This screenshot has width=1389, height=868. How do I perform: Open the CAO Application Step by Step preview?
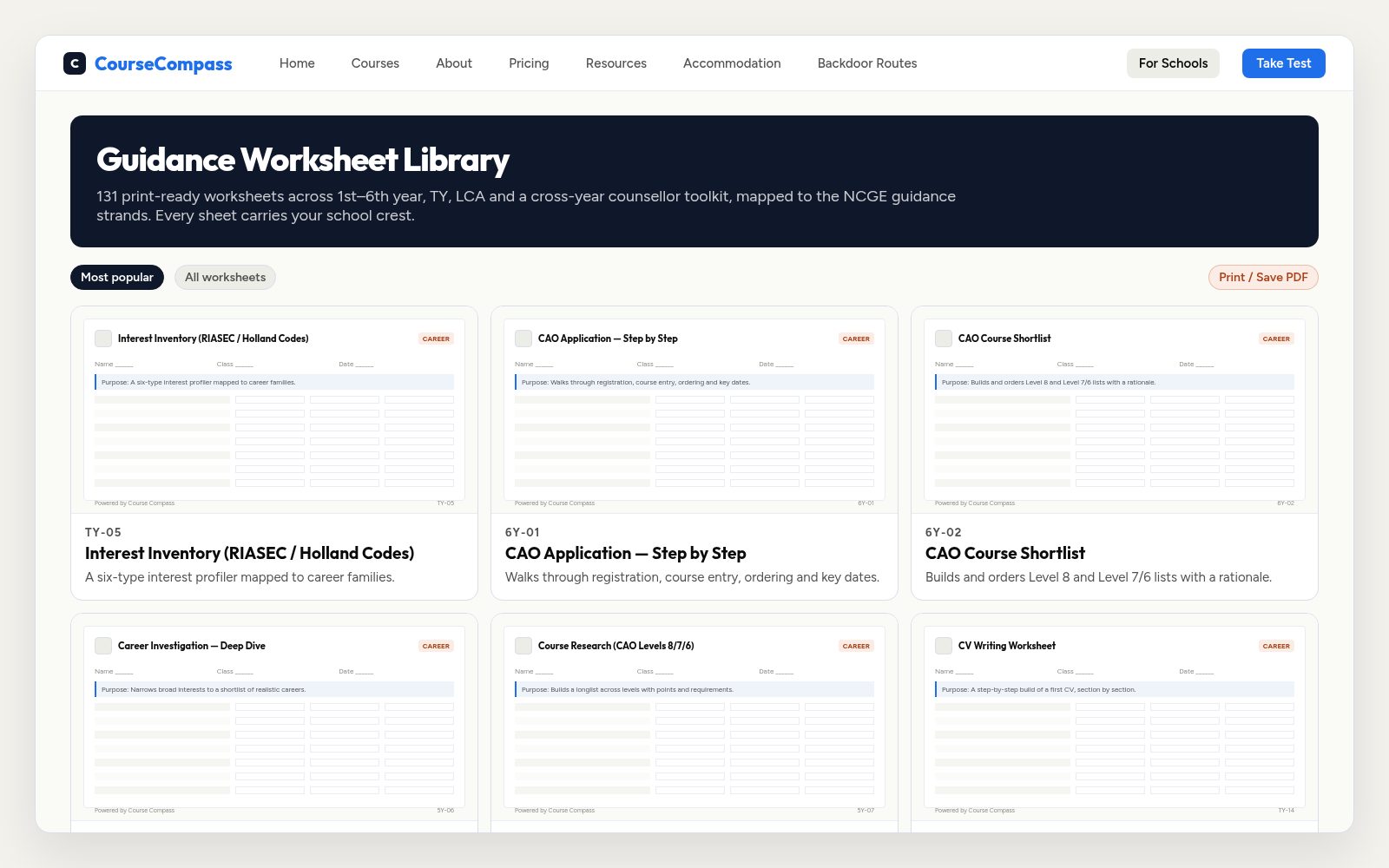[x=694, y=410]
